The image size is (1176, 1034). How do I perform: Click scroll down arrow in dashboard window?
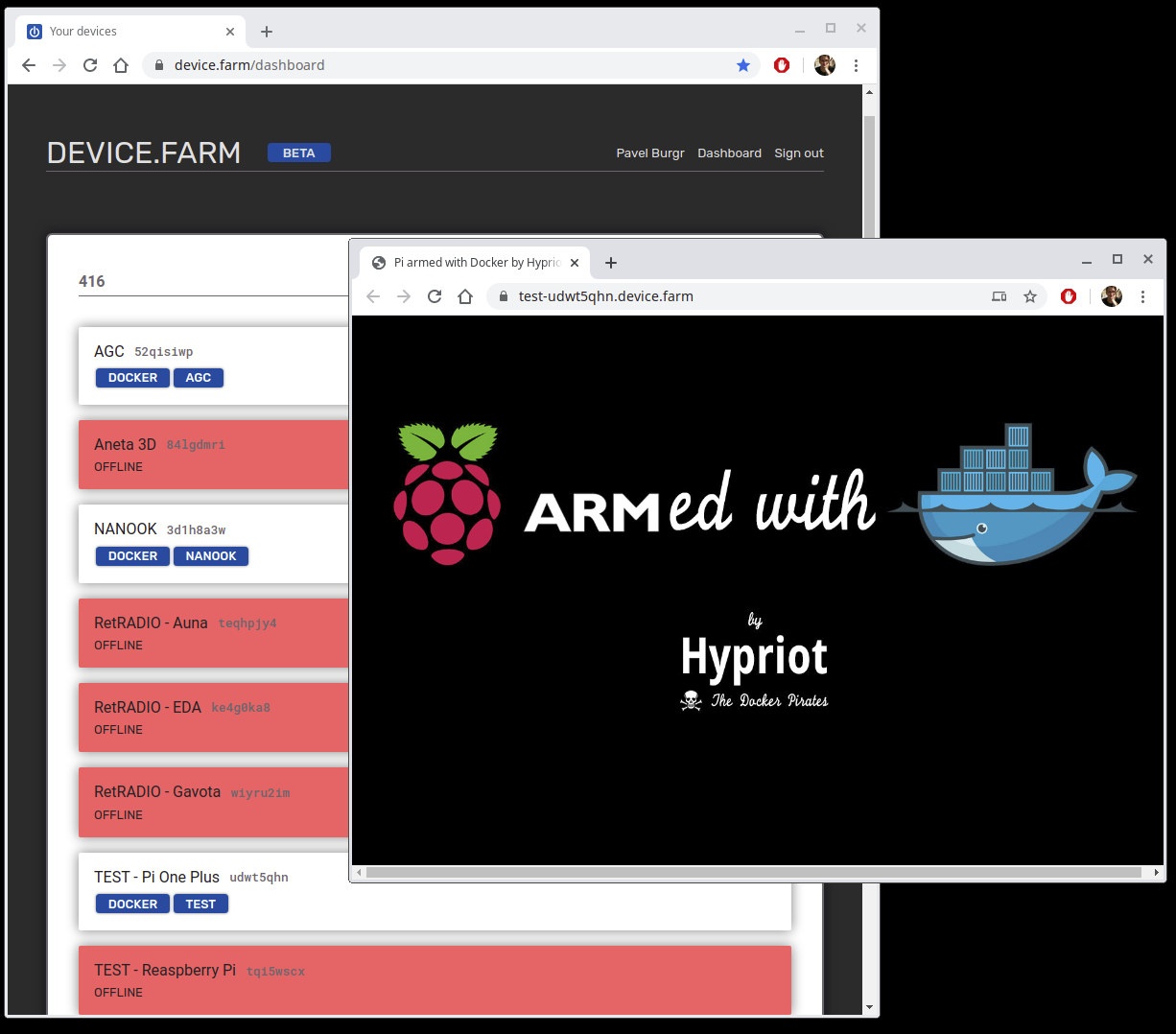[869, 1007]
